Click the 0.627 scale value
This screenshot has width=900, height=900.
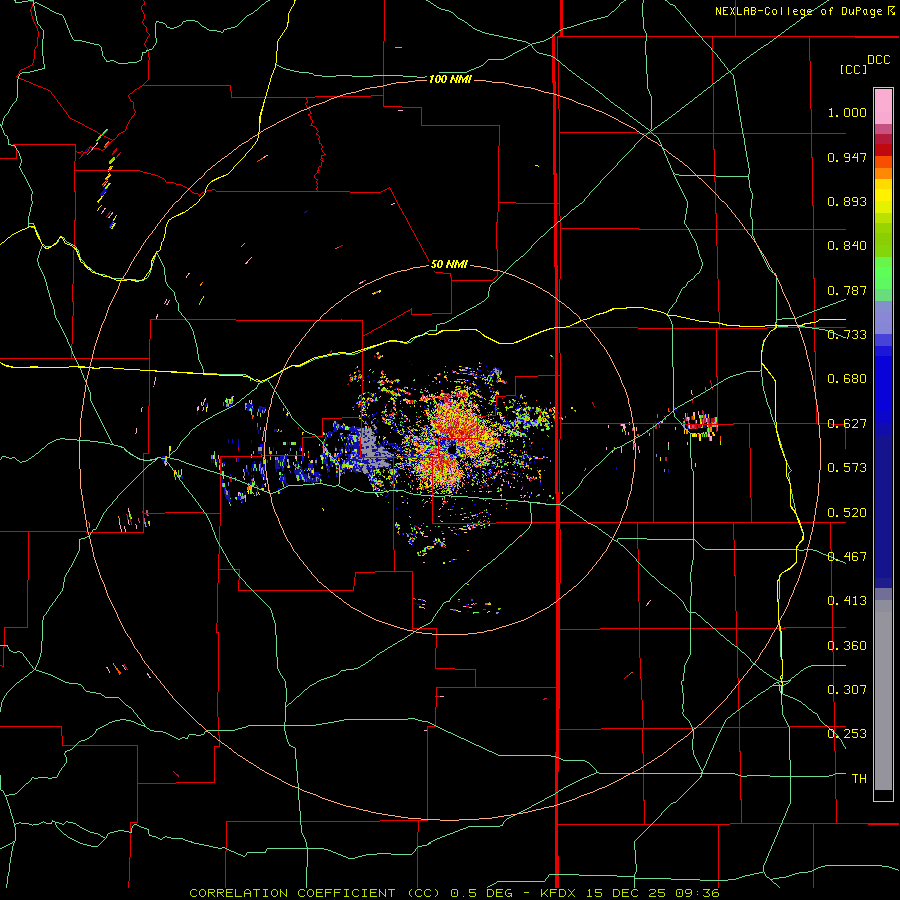pos(847,424)
